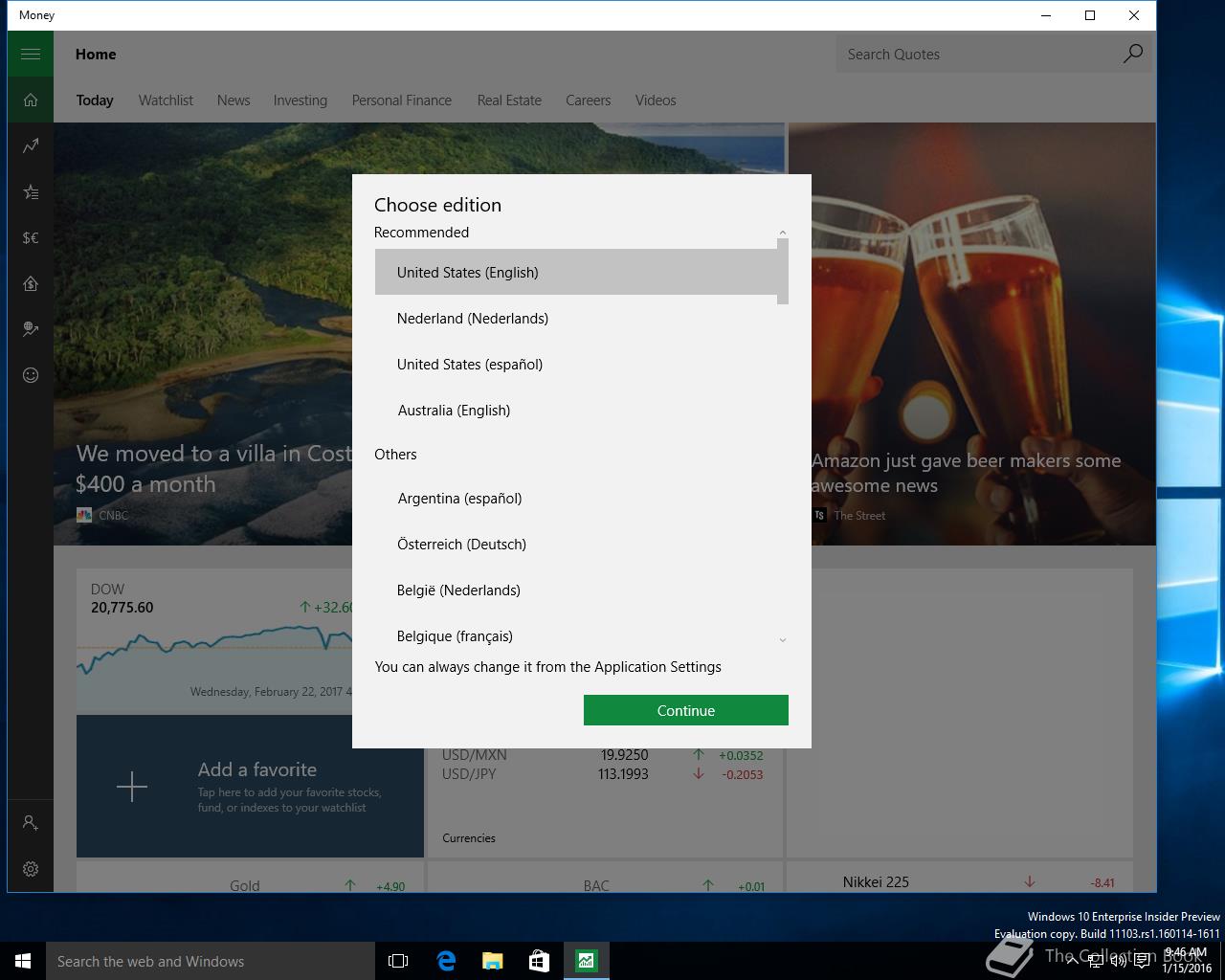Screen dimensions: 1225x980
Task: Click the Search Quotes input field
Action: click(x=974, y=54)
